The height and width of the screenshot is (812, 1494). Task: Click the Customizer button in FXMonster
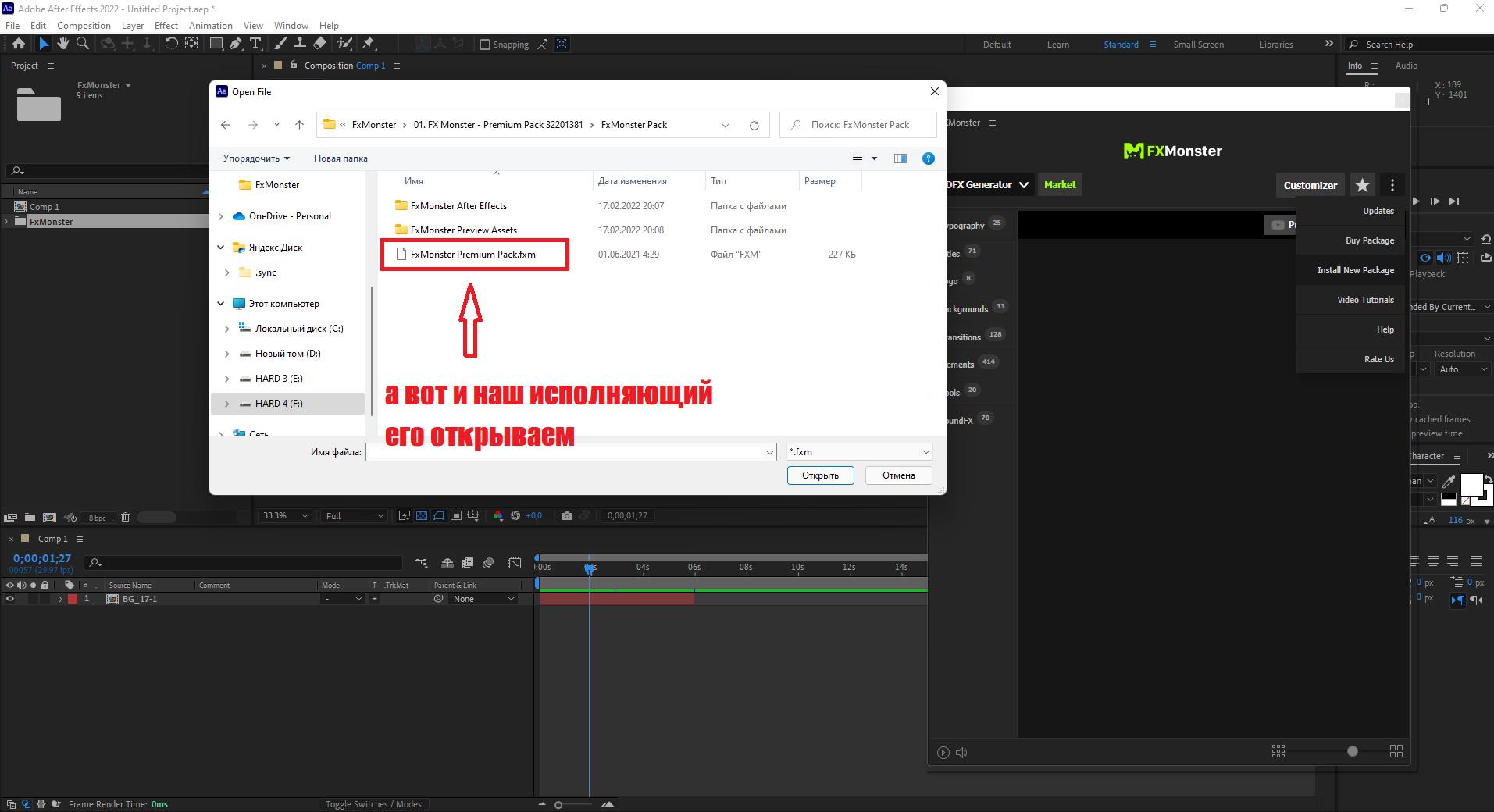[1310, 185]
